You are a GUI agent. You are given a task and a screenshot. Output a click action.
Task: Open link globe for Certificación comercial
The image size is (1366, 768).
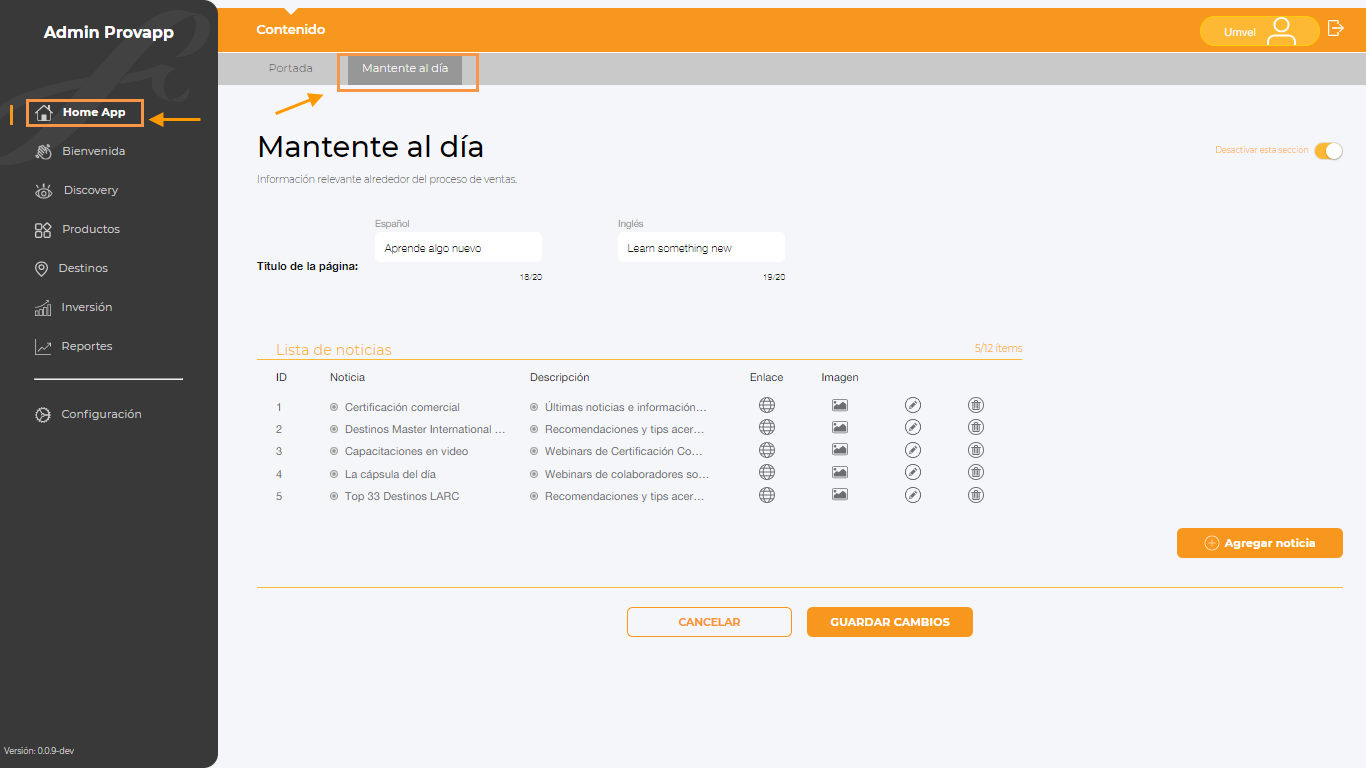point(767,405)
